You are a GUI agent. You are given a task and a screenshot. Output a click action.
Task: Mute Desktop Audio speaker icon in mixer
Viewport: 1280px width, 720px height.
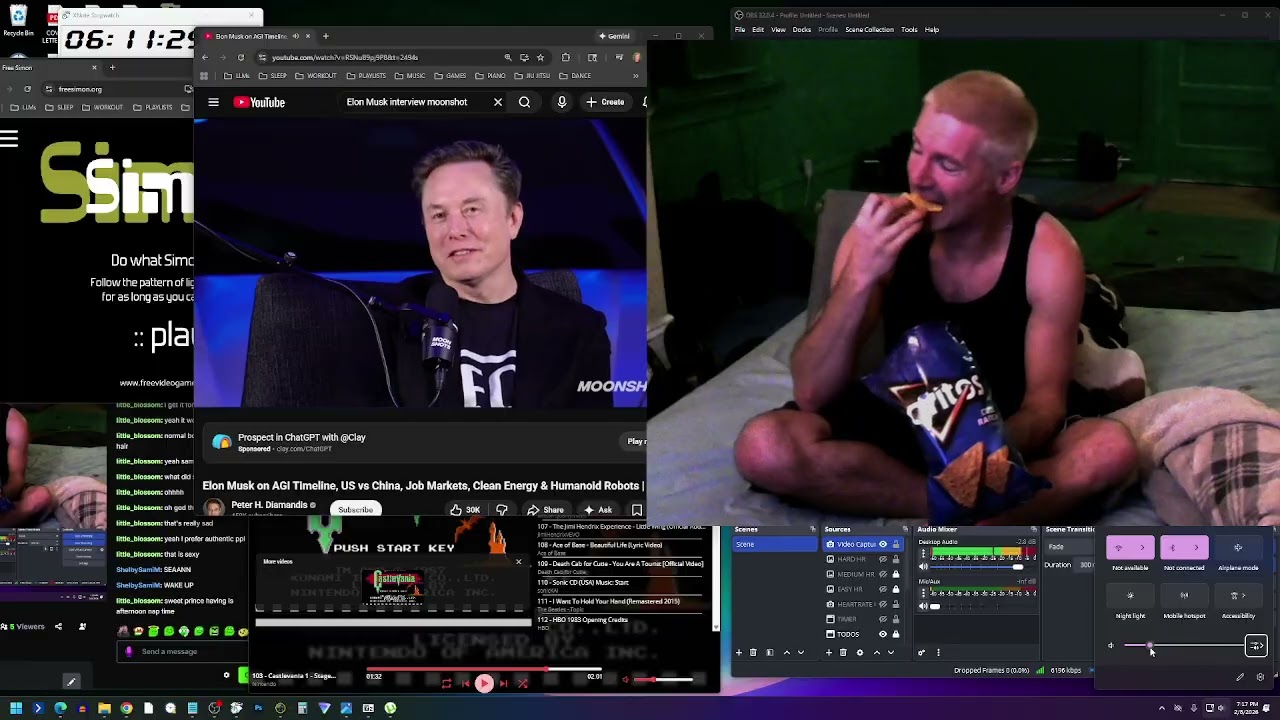point(923,567)
